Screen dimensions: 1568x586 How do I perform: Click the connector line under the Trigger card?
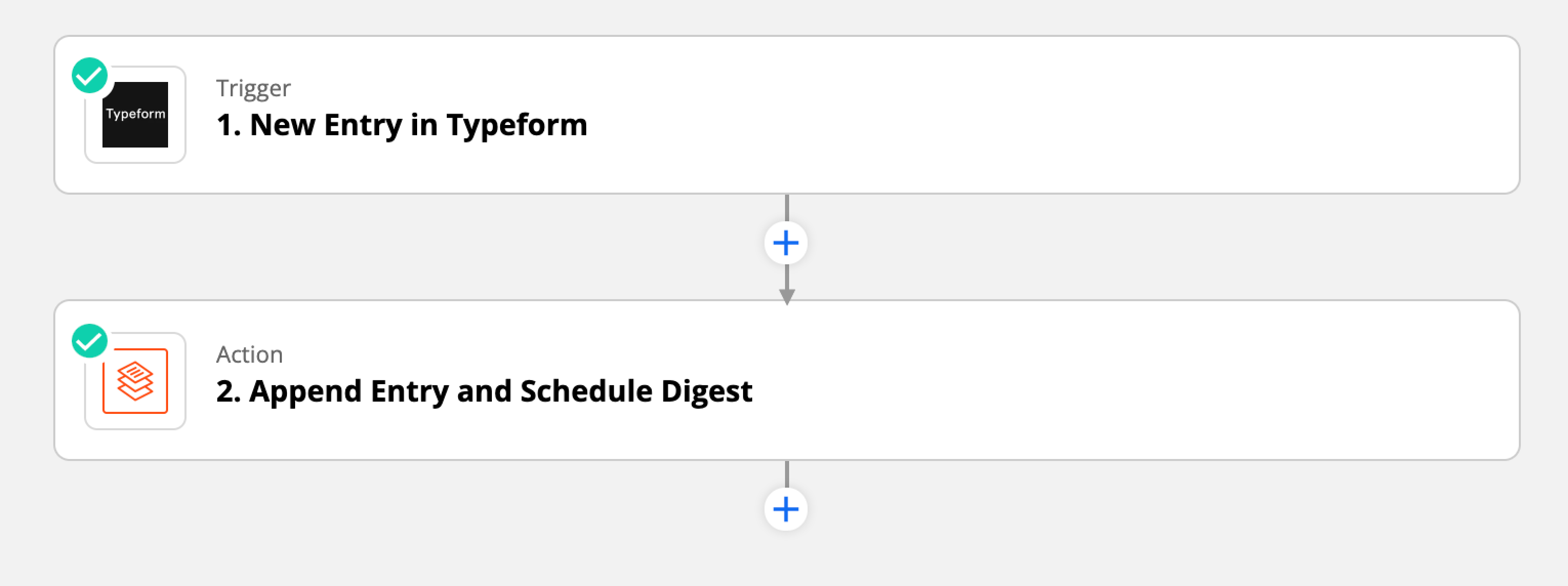click(787, 208)
